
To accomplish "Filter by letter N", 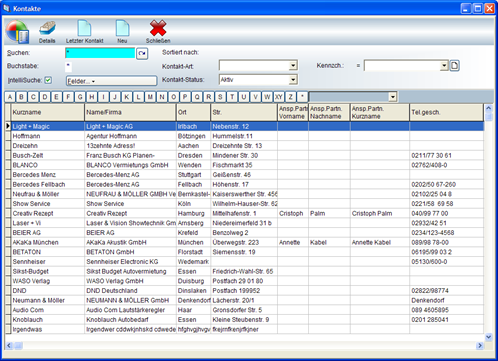I will pyautogui.click(x=162, y=97).
